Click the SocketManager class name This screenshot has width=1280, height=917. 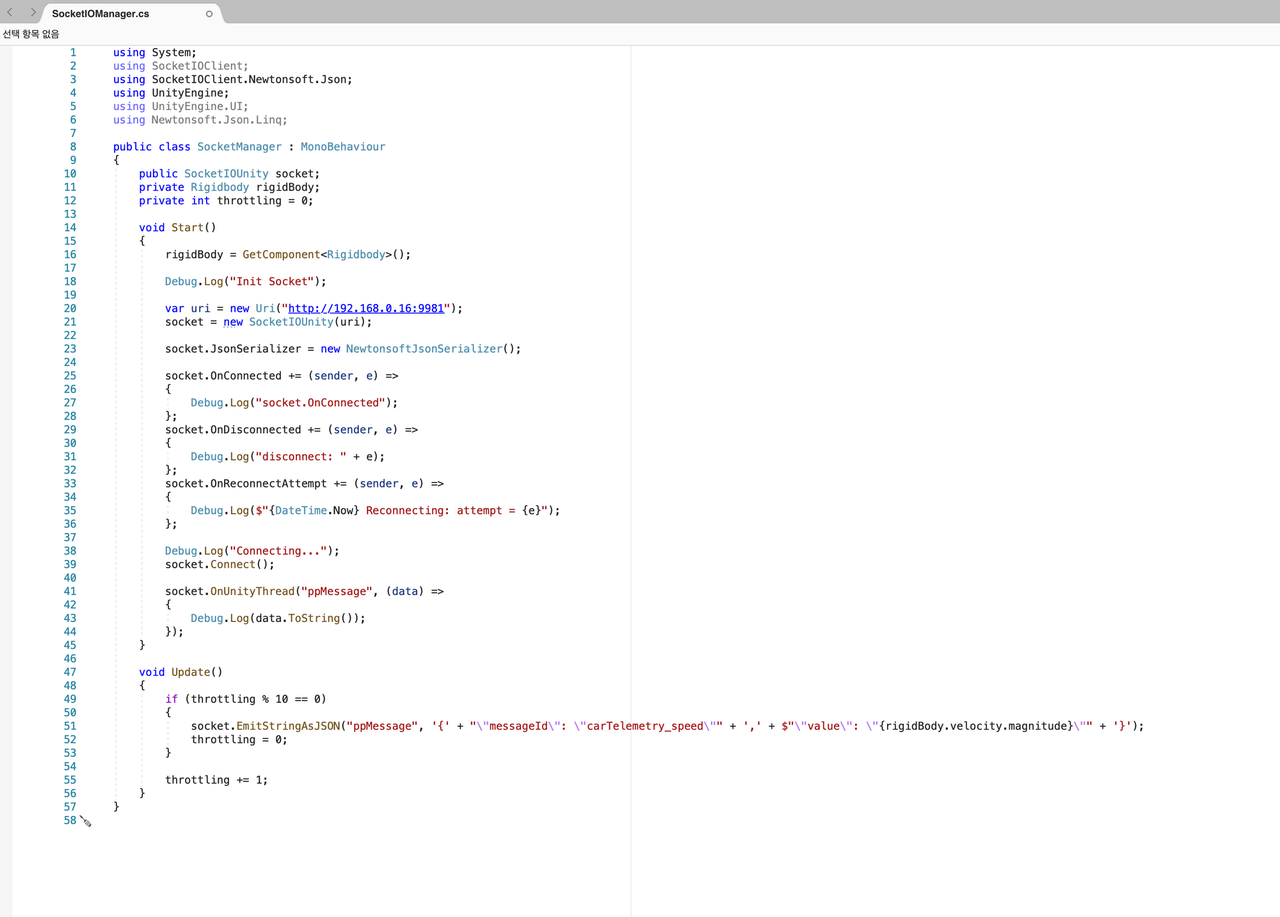[240, 147]
